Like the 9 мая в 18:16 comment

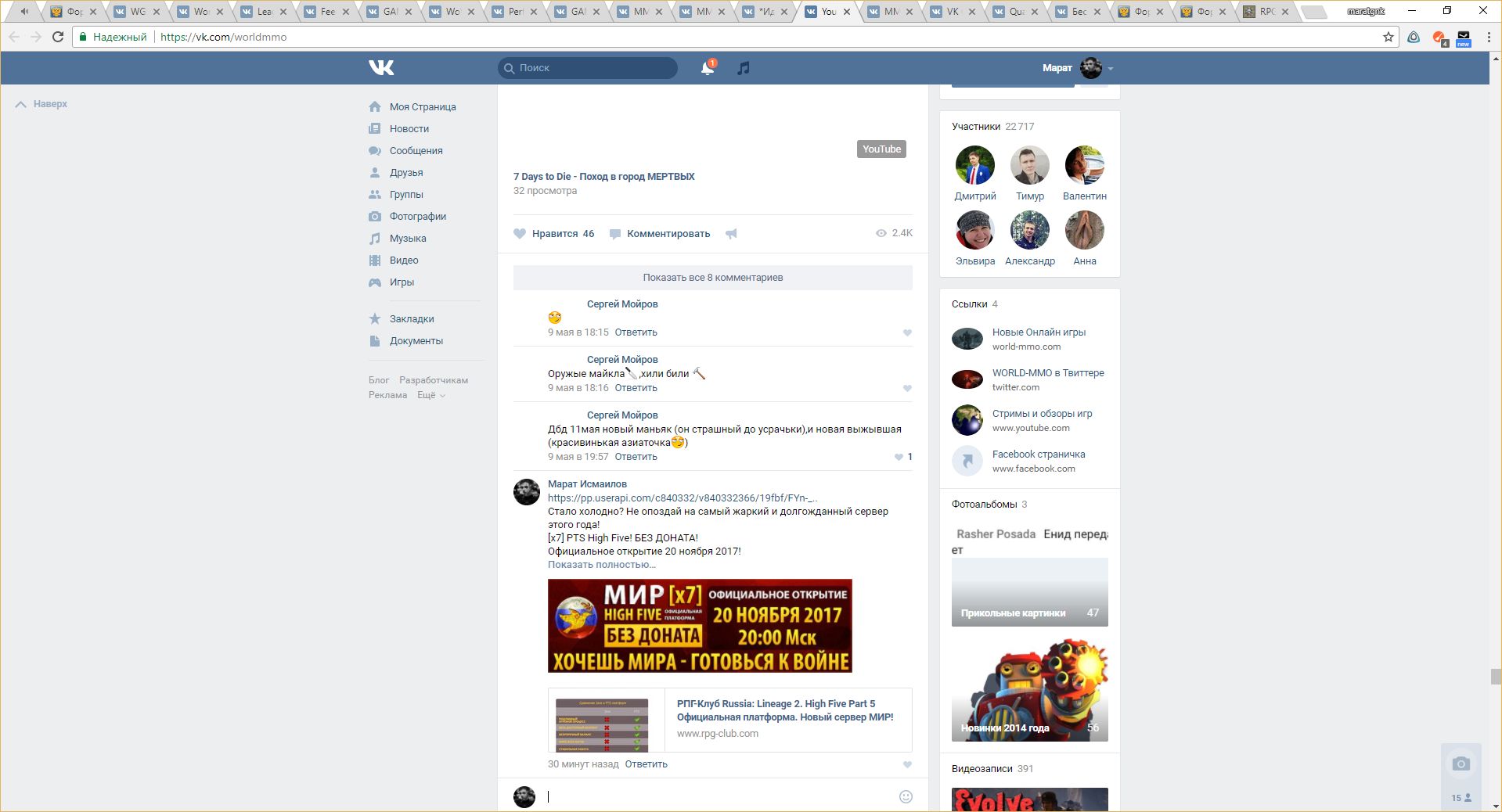point(907,389)
